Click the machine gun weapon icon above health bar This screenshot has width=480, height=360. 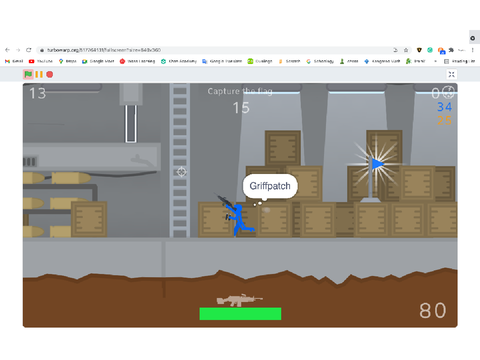point(239,300)
